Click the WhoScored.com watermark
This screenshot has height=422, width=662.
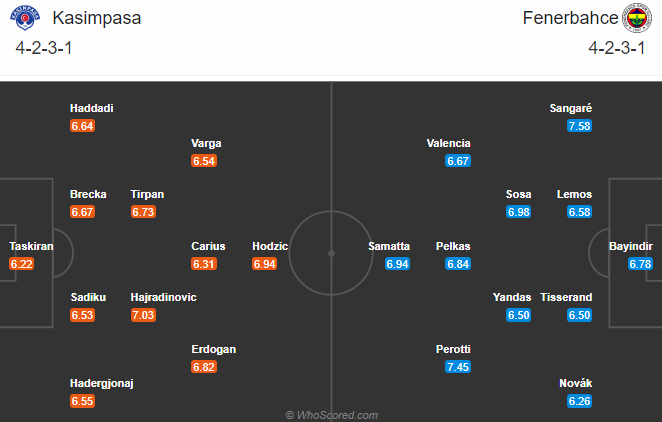tap(331, 414)
